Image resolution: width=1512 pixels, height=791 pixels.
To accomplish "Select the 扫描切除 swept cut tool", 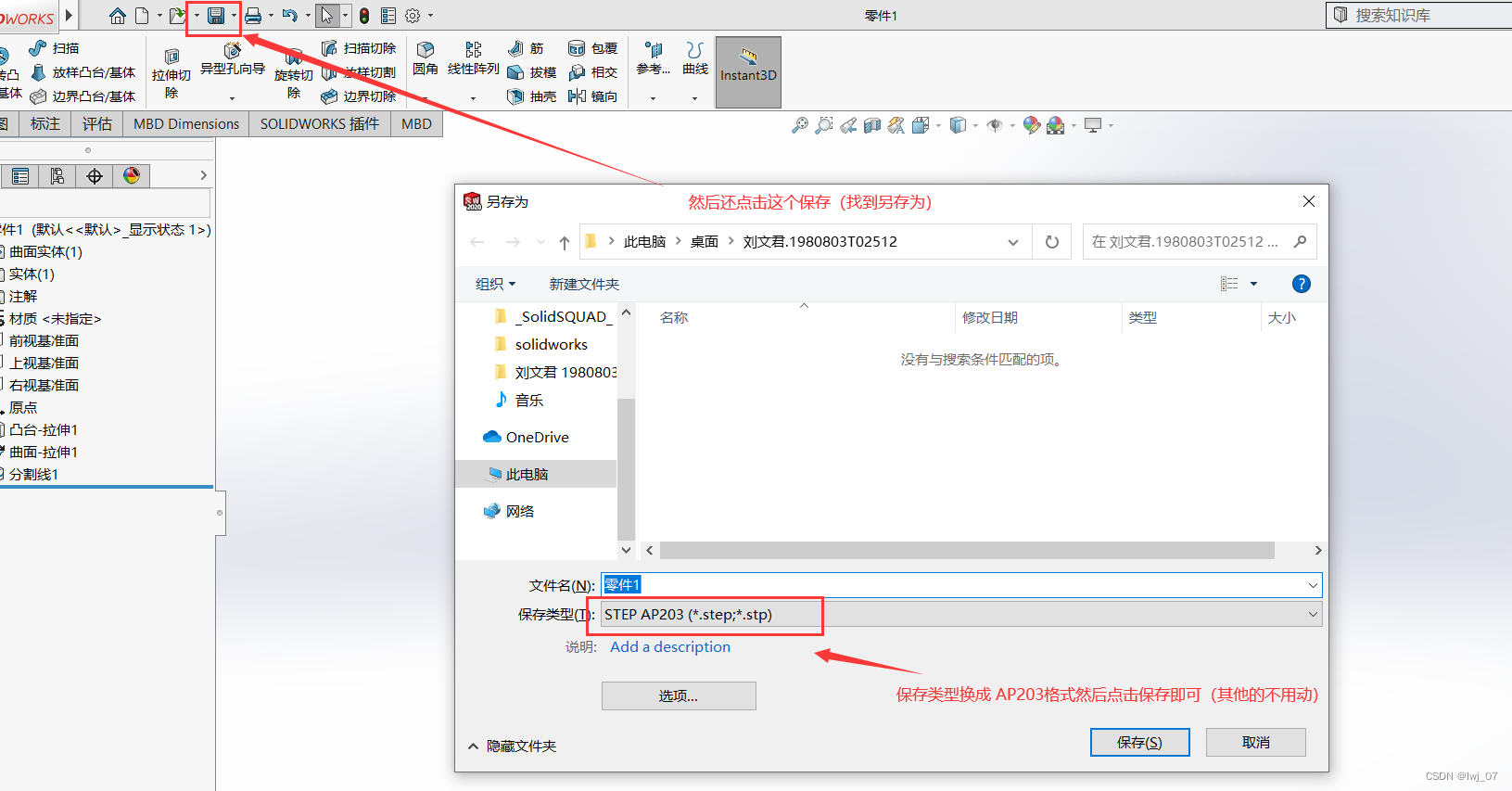I will 359,48.
